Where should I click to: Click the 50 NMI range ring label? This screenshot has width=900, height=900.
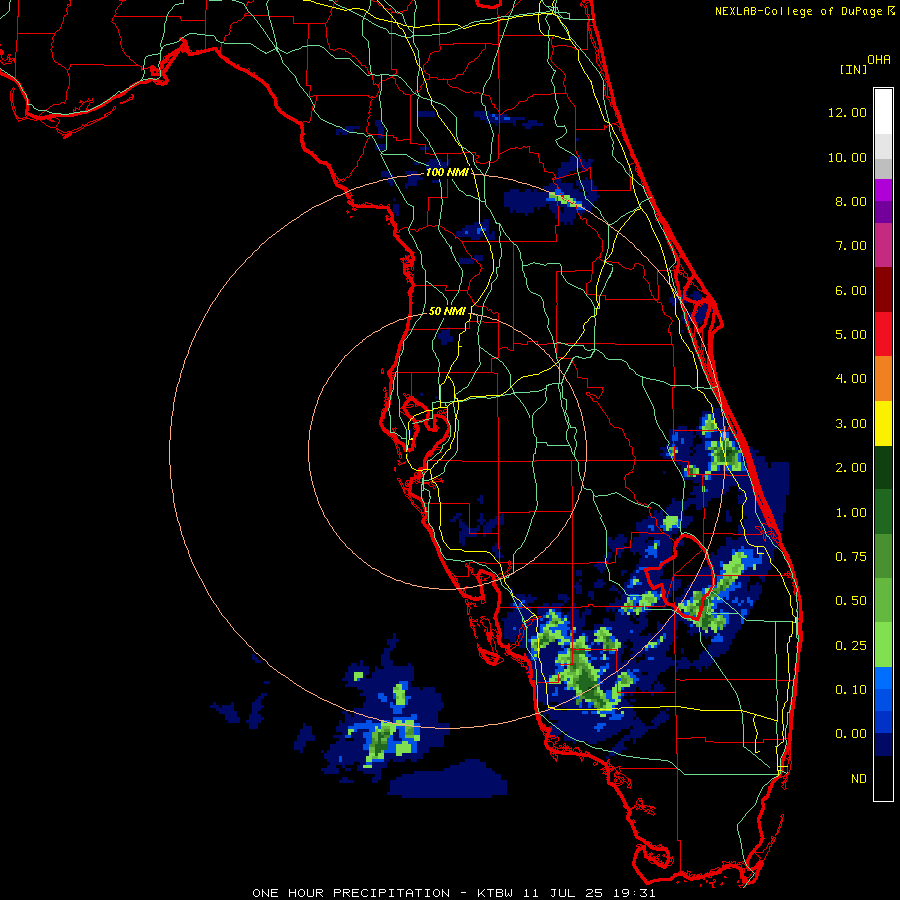click(x=447, y=311)
